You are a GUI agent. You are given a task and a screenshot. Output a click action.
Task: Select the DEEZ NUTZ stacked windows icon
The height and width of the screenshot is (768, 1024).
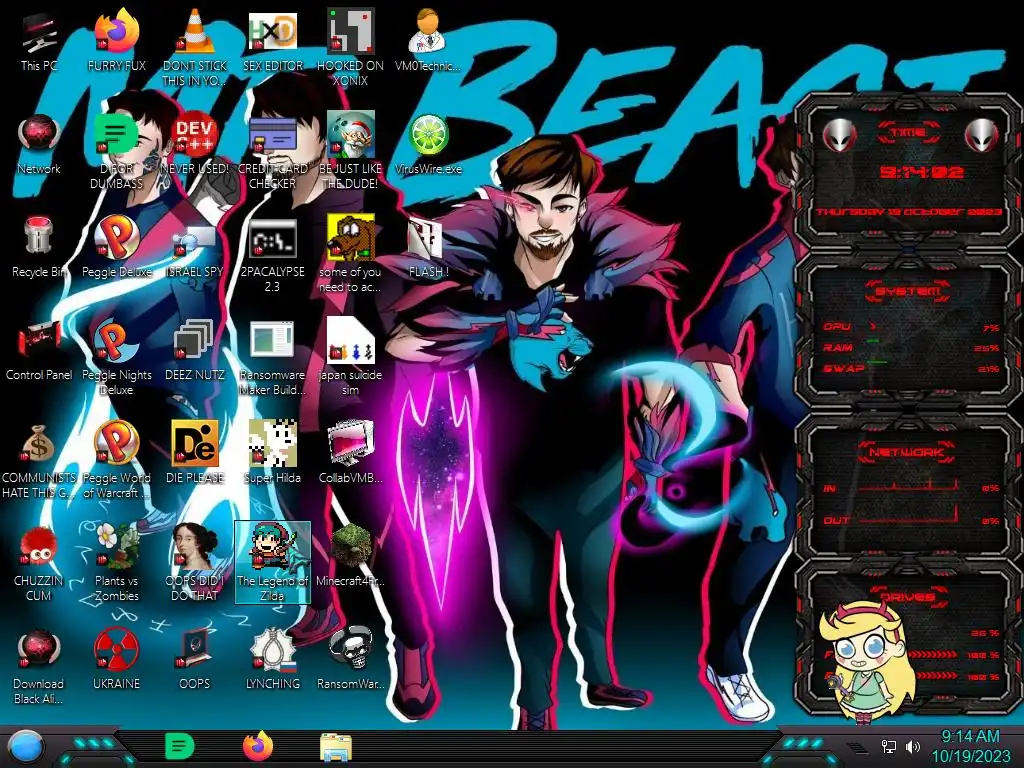click(x=195, y=349)
